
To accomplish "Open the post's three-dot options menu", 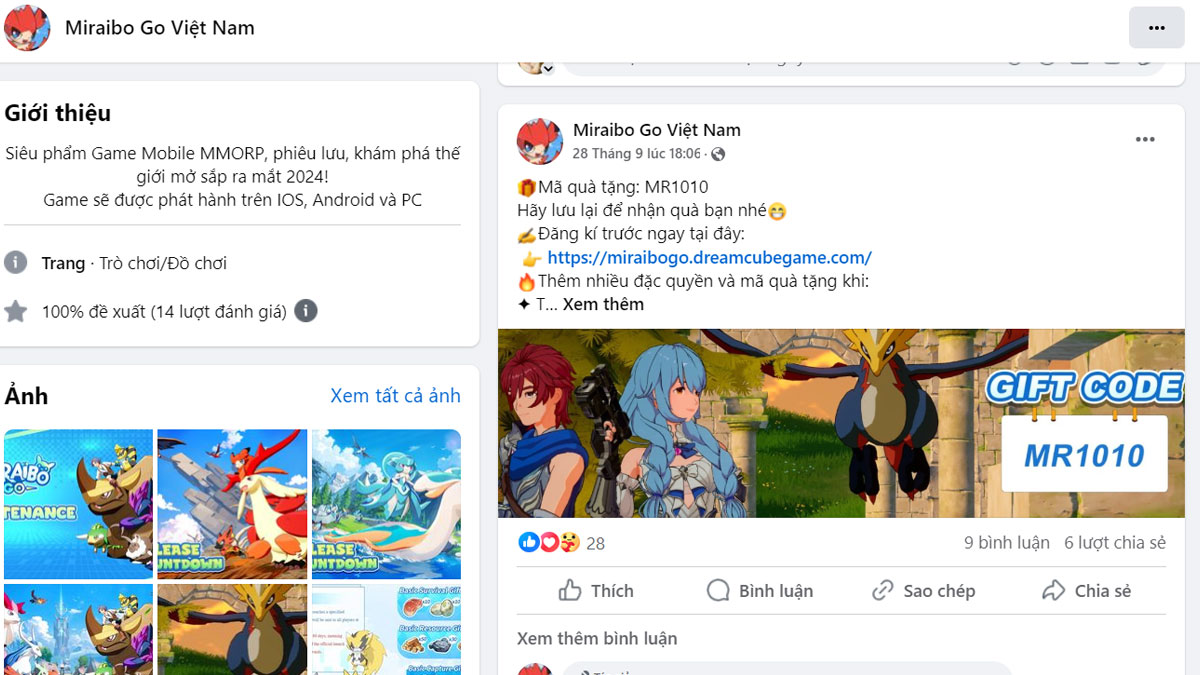I will (1145, 140).
